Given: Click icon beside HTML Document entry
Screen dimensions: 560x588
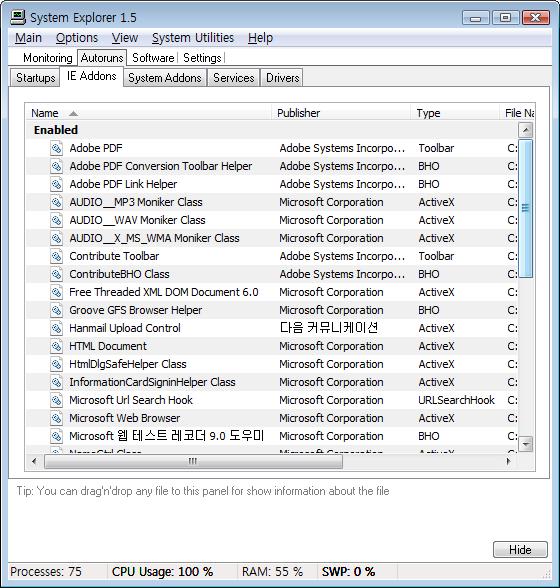Looking at the screenshot, I should [x=56, y=346].
